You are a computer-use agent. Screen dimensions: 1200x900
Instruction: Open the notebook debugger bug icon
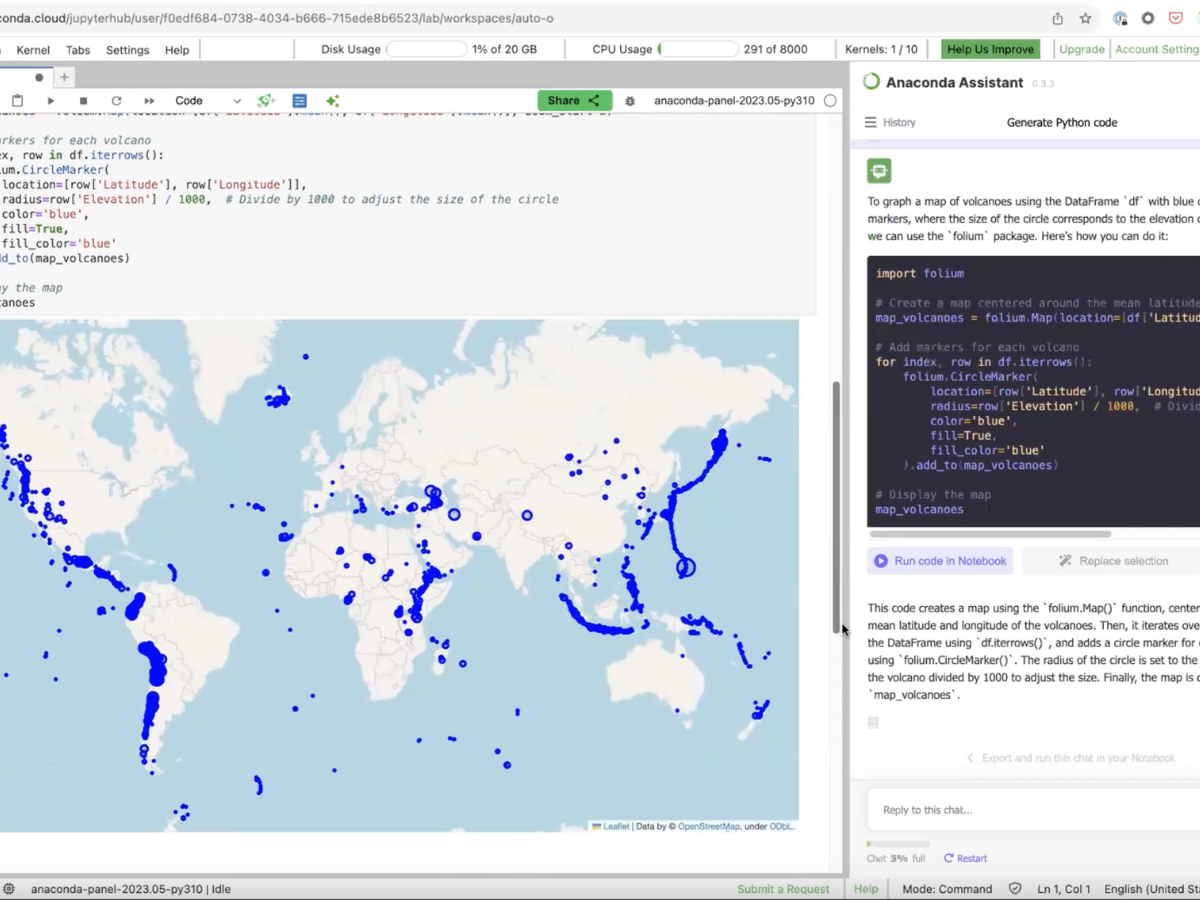(630, 101)
